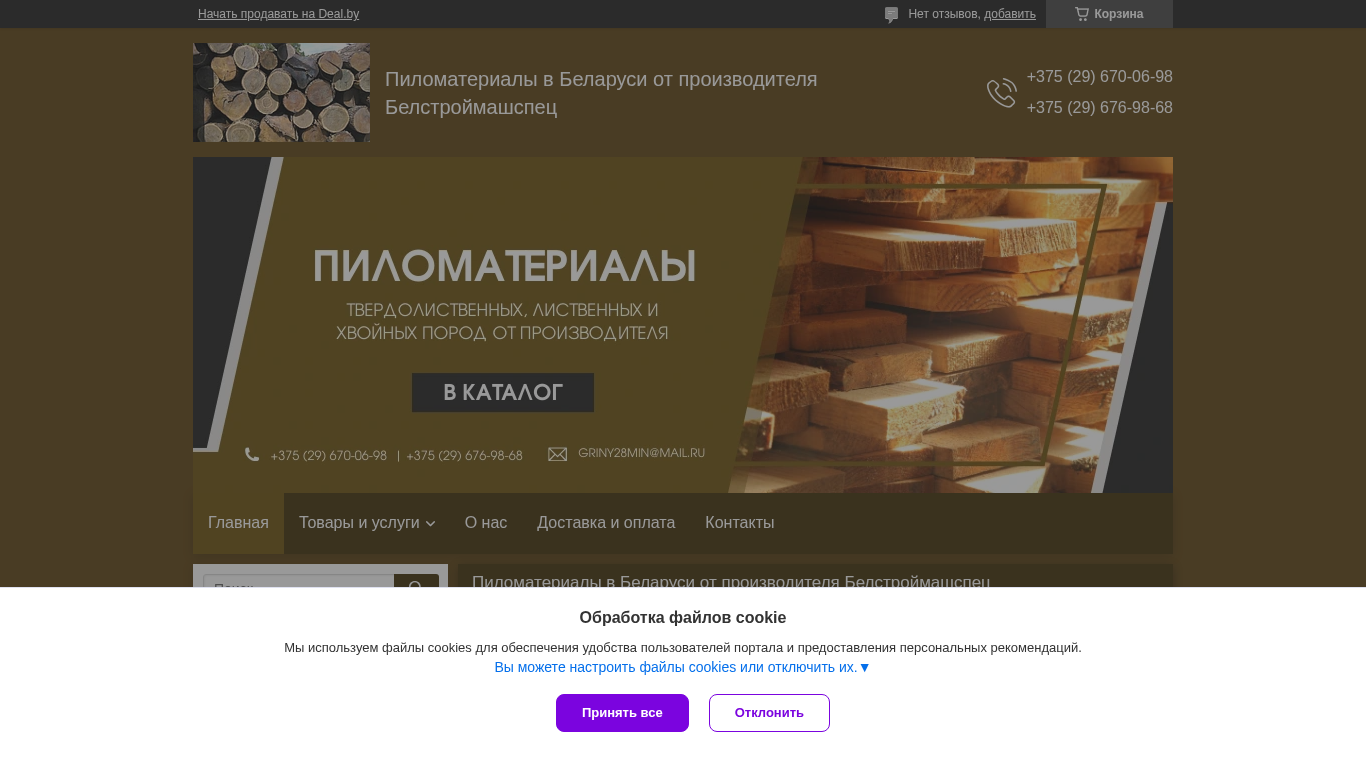1366x768 pixels.
Task: Click the добавить review link
Action: [1010, 14]
